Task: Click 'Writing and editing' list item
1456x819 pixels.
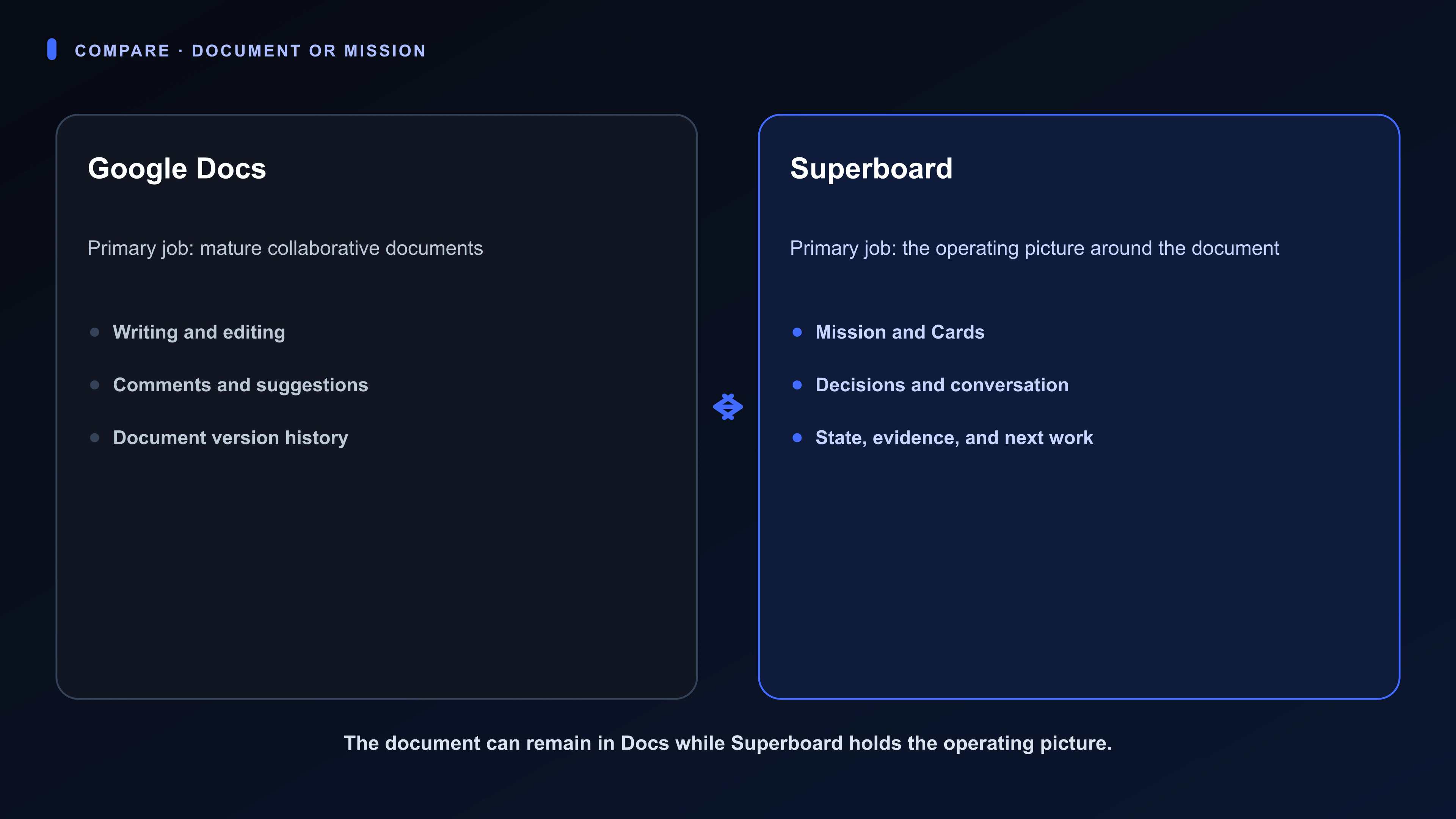Action: [x=199, y=333]
